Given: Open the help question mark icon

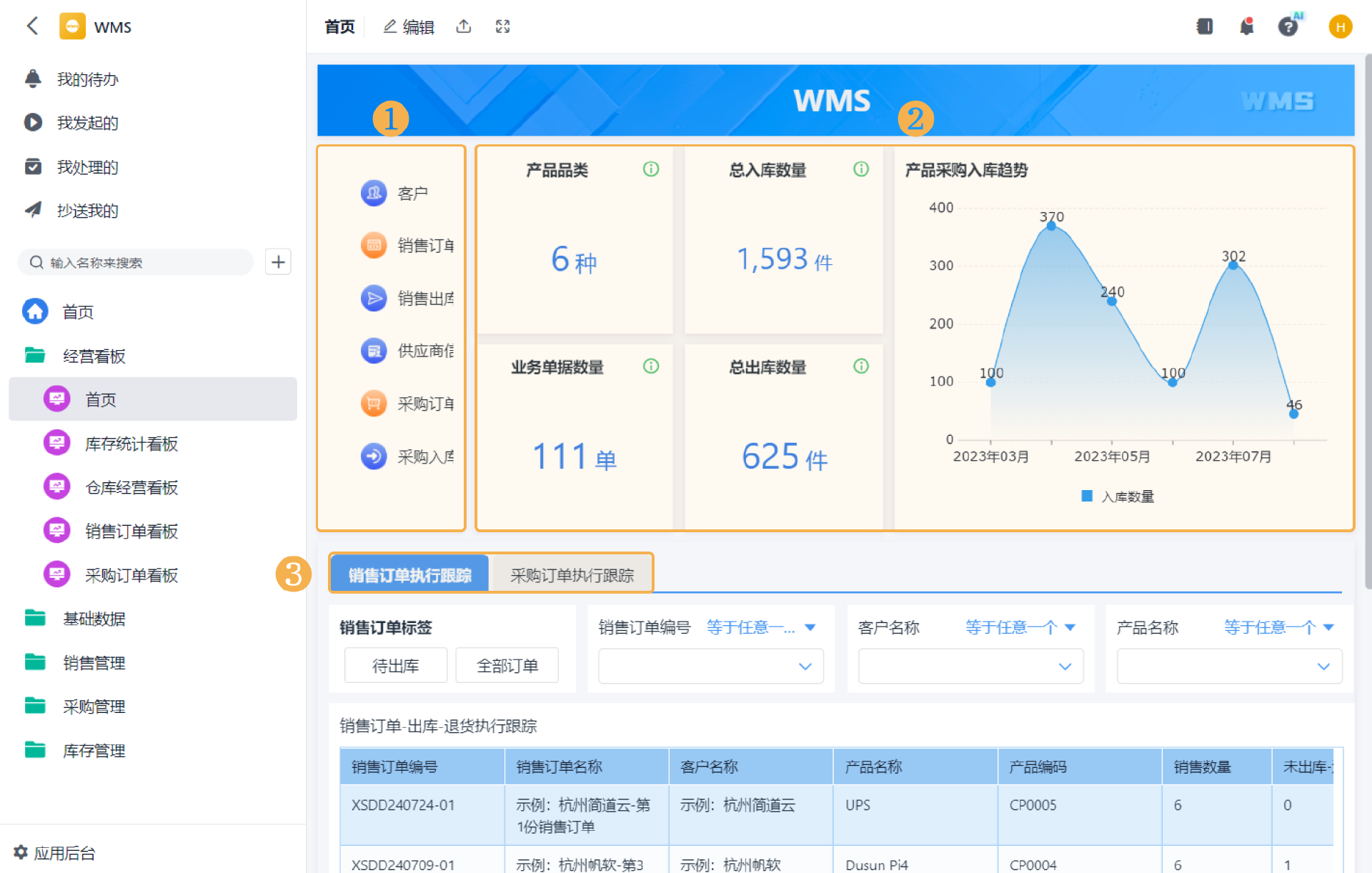Looking at the screenshot, I should [1288, 27].
